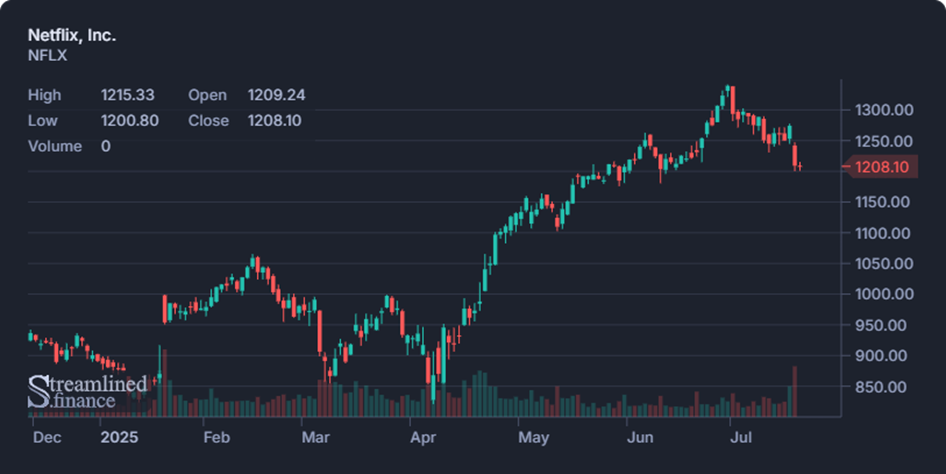Click the Open label in the legend

point(208,95)
